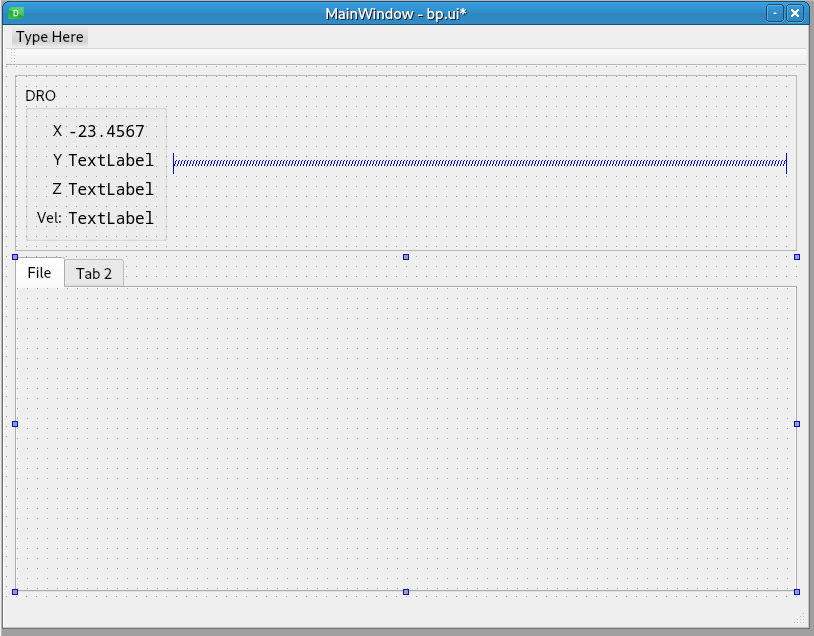
Task: Click the Qt Designer window icon in title bar
Action: [15, 13]
